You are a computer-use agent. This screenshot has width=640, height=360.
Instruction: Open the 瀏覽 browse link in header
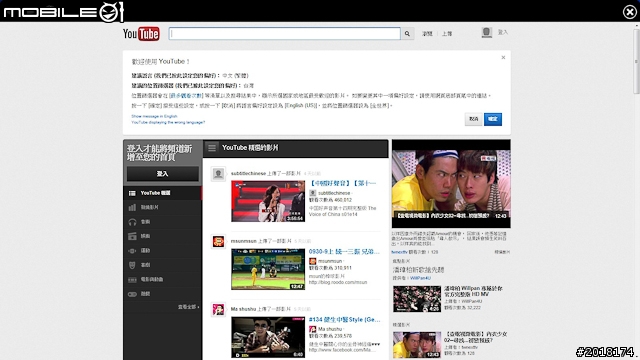[427, 34]
